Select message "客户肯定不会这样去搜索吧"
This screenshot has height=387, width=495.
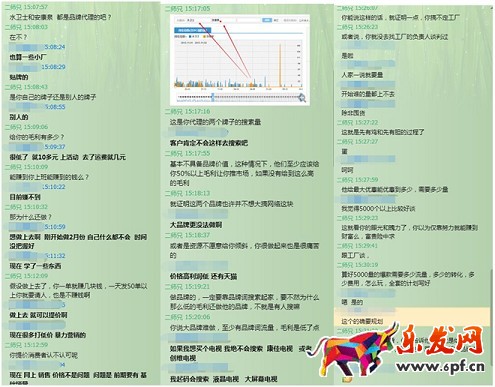[209, 143]
